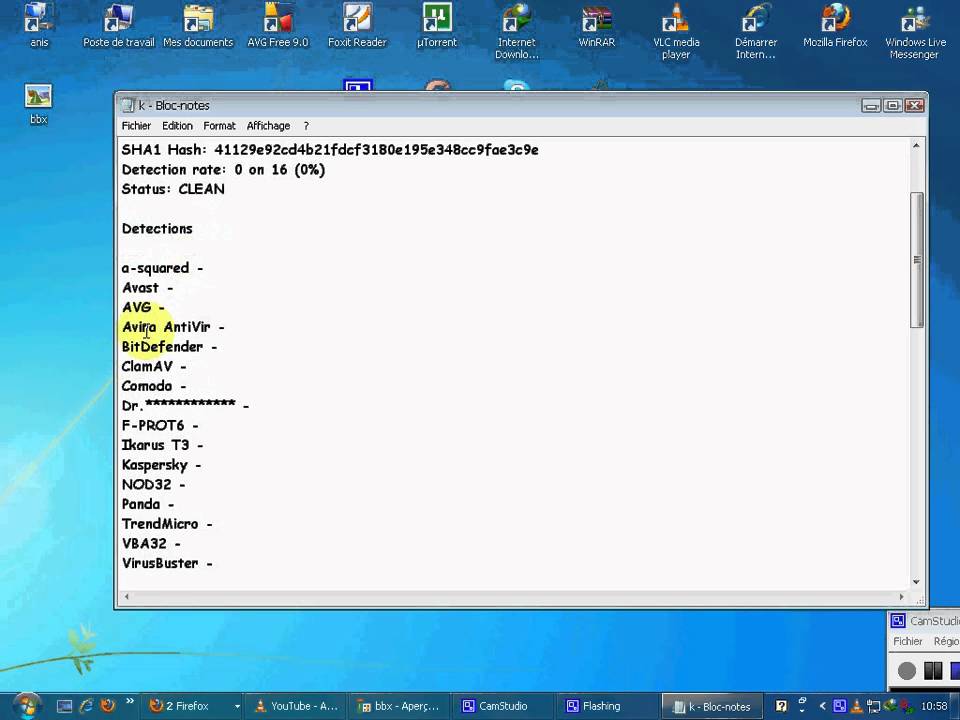Image resolution: width=960 pixels, height=720 pixels.
Task: Open Internet Download Manager shortcut
Action: coord(517,31)
